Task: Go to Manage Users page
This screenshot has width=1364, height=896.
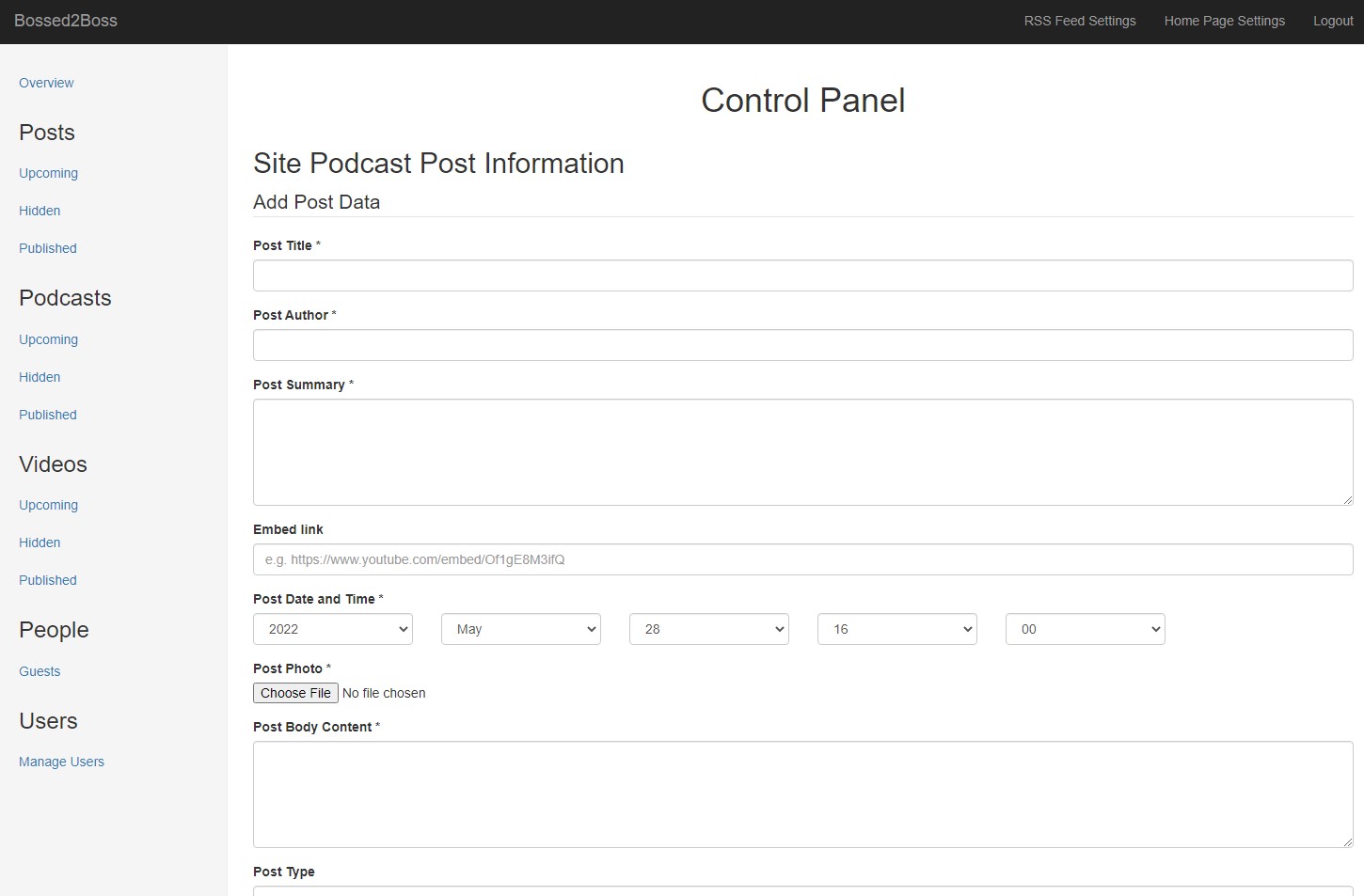Action: tap(61, 762)
